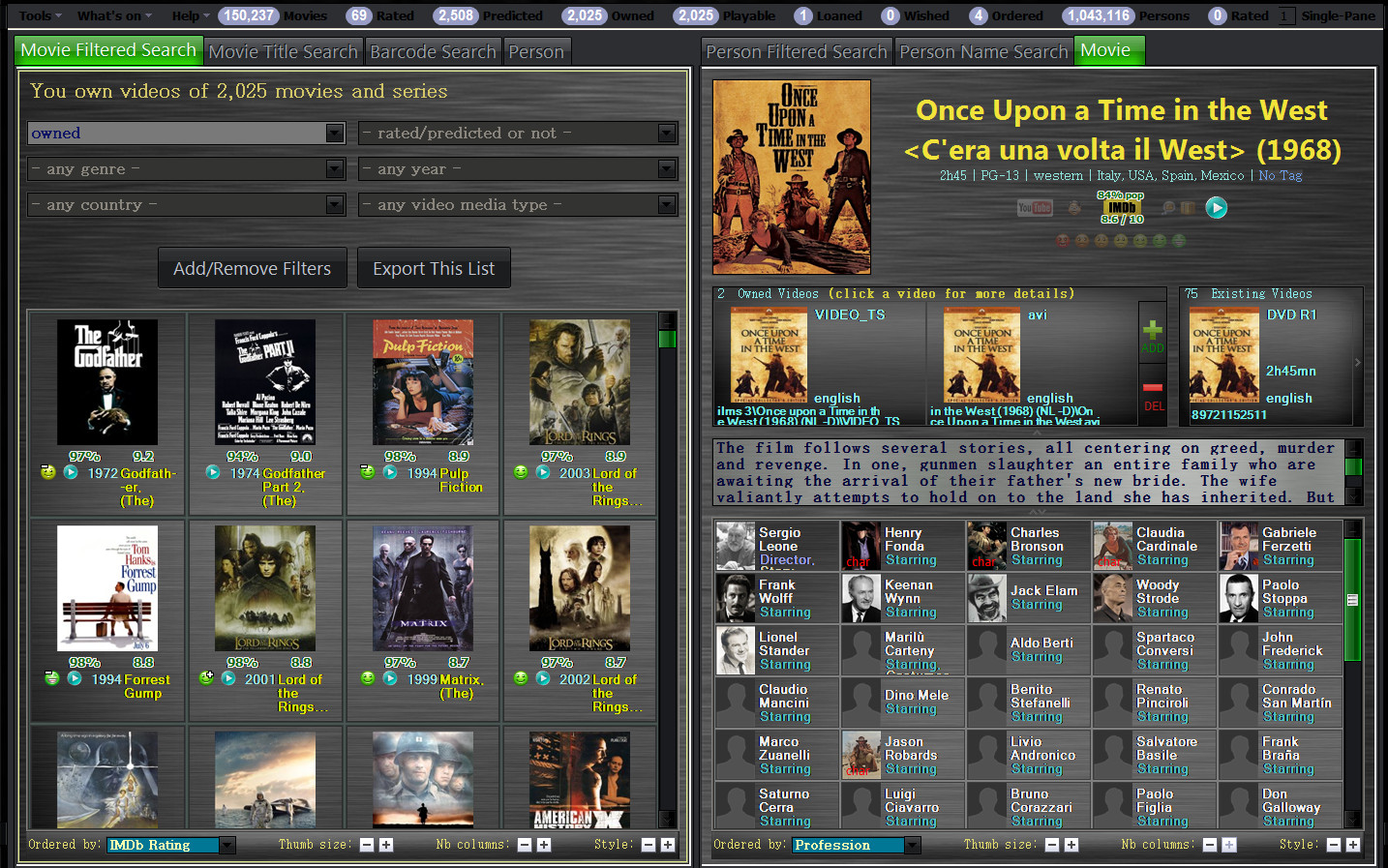Increase movie list thumb size with plus
The image size is (1388, 868).
(x=386, y=845)
